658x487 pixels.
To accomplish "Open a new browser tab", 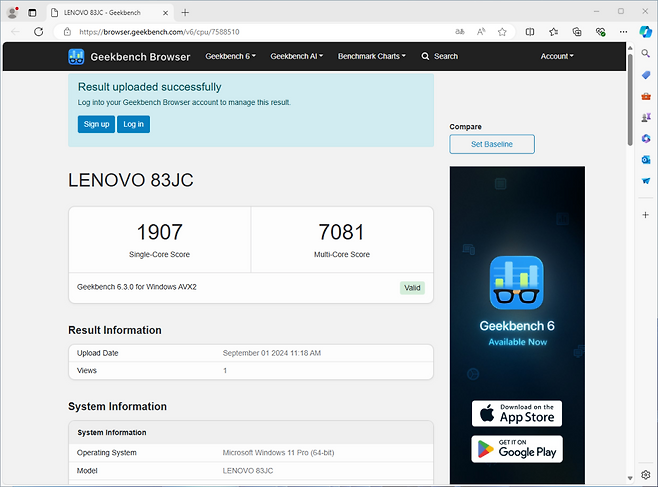I will 185,12.
